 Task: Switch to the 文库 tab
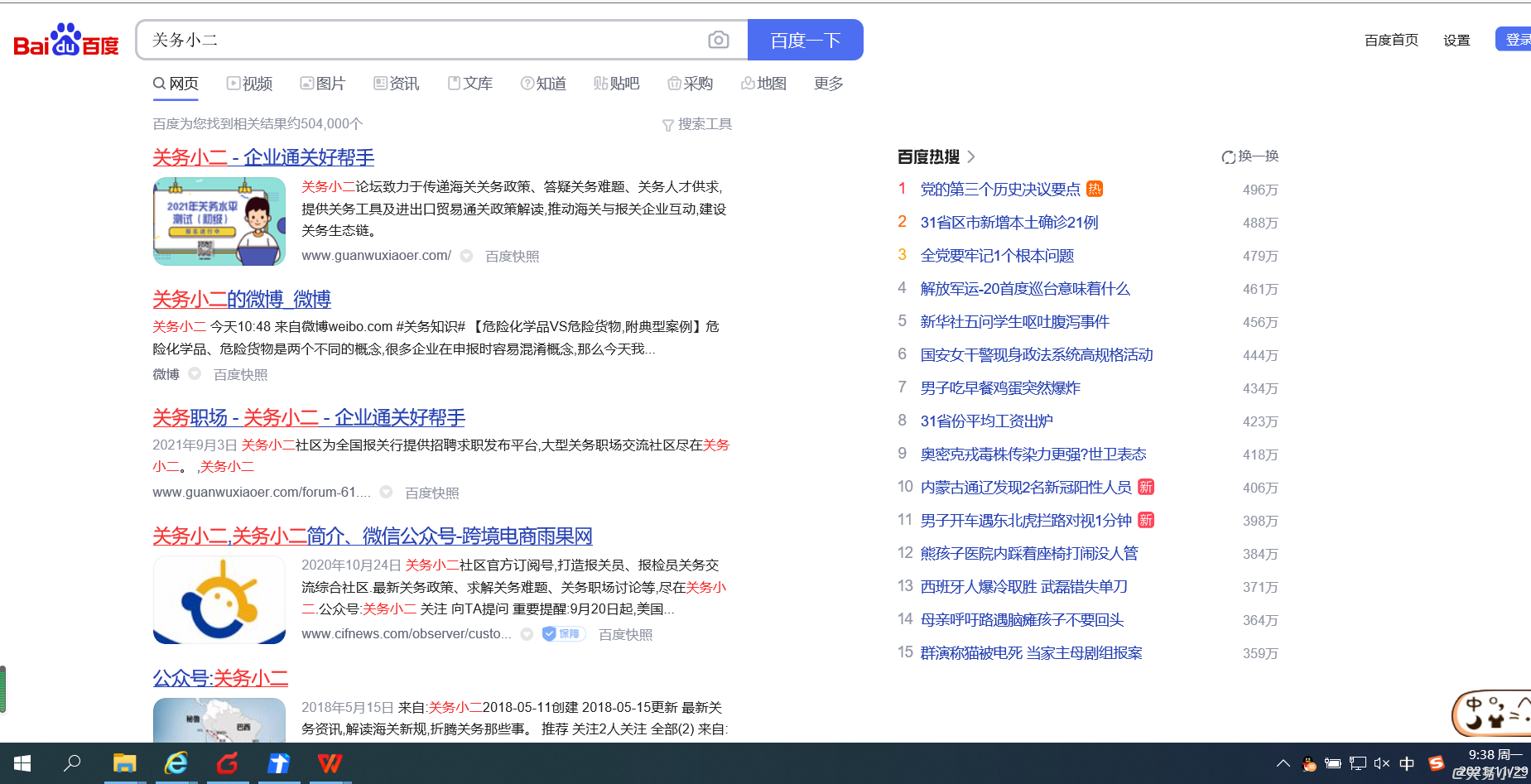[469, 84]
